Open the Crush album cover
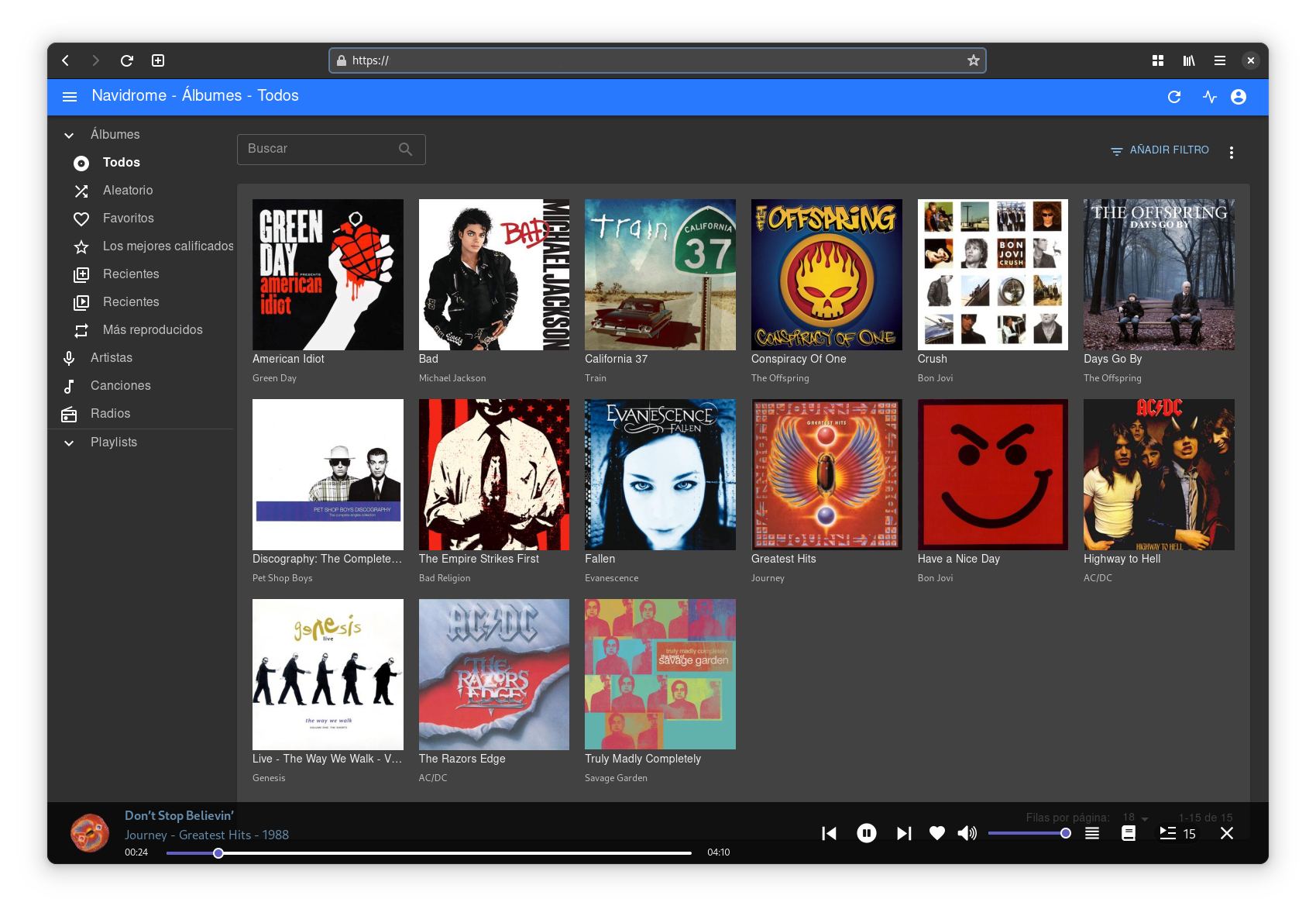 click(993, 274)
